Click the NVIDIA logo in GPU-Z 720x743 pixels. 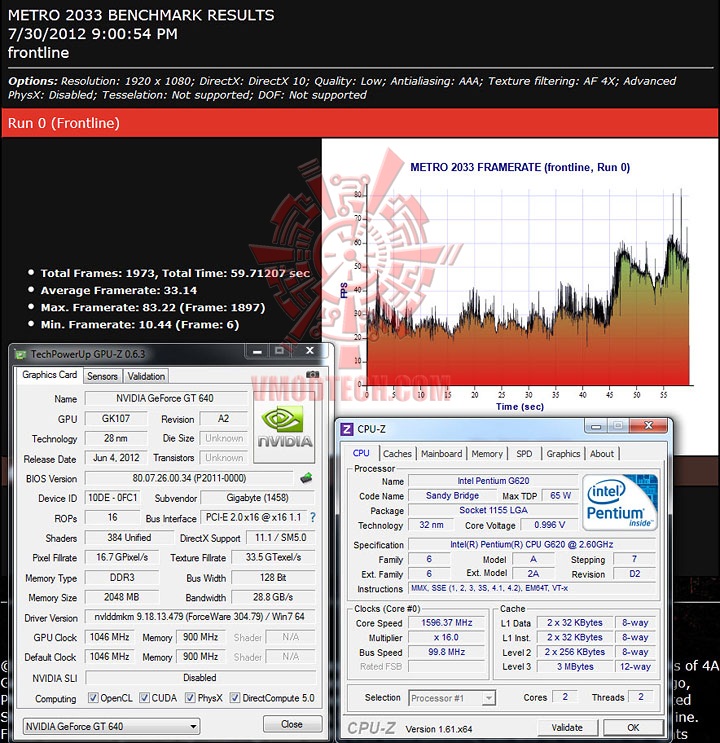click(x=284, y=427)
